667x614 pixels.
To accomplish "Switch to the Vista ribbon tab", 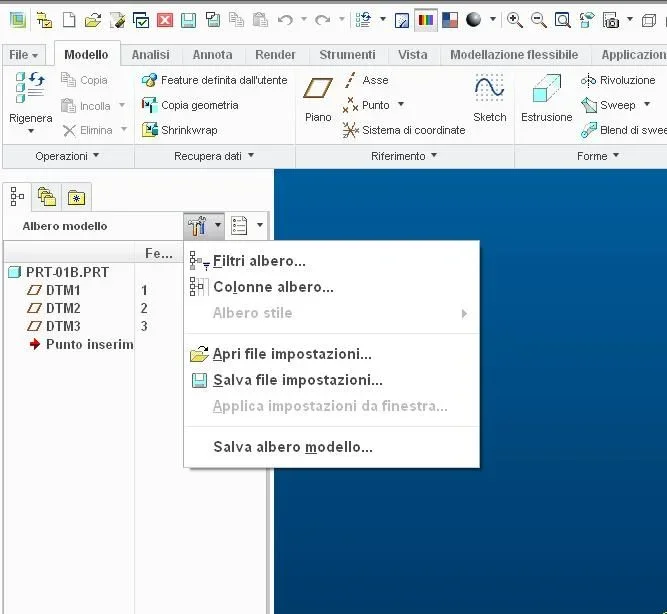I will click(413, 55).
